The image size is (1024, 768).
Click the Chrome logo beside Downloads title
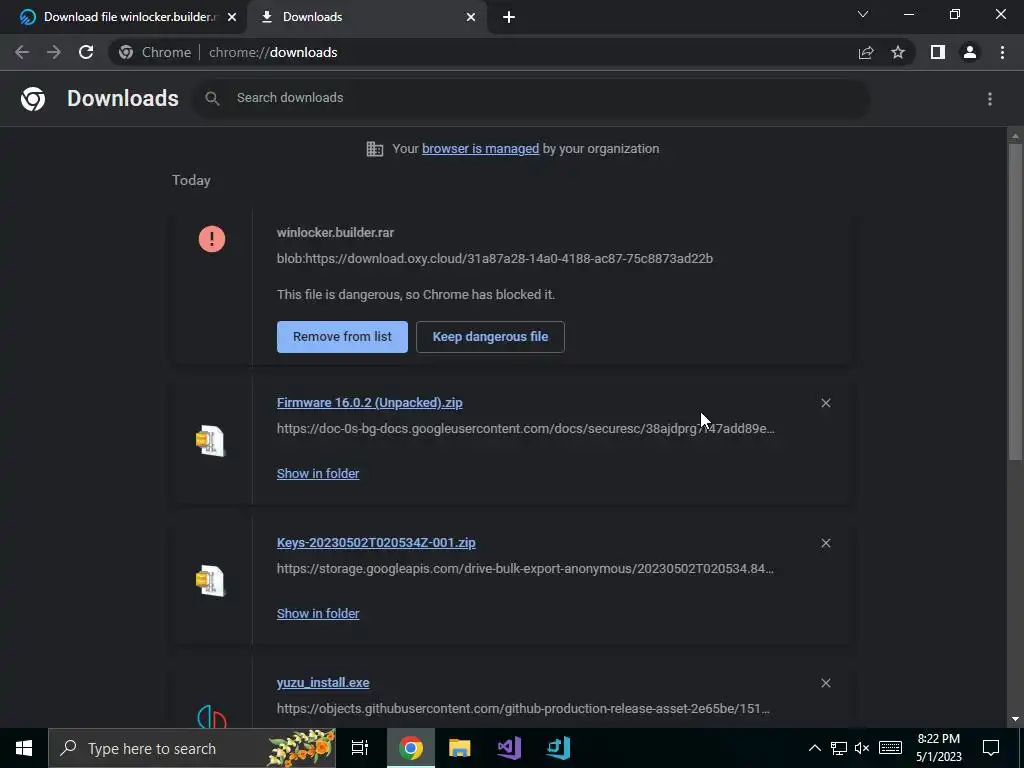(x=33, y=99)
